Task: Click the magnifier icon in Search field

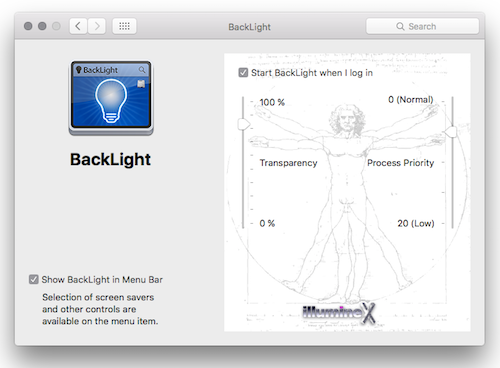Action: [x=400, y=26]
